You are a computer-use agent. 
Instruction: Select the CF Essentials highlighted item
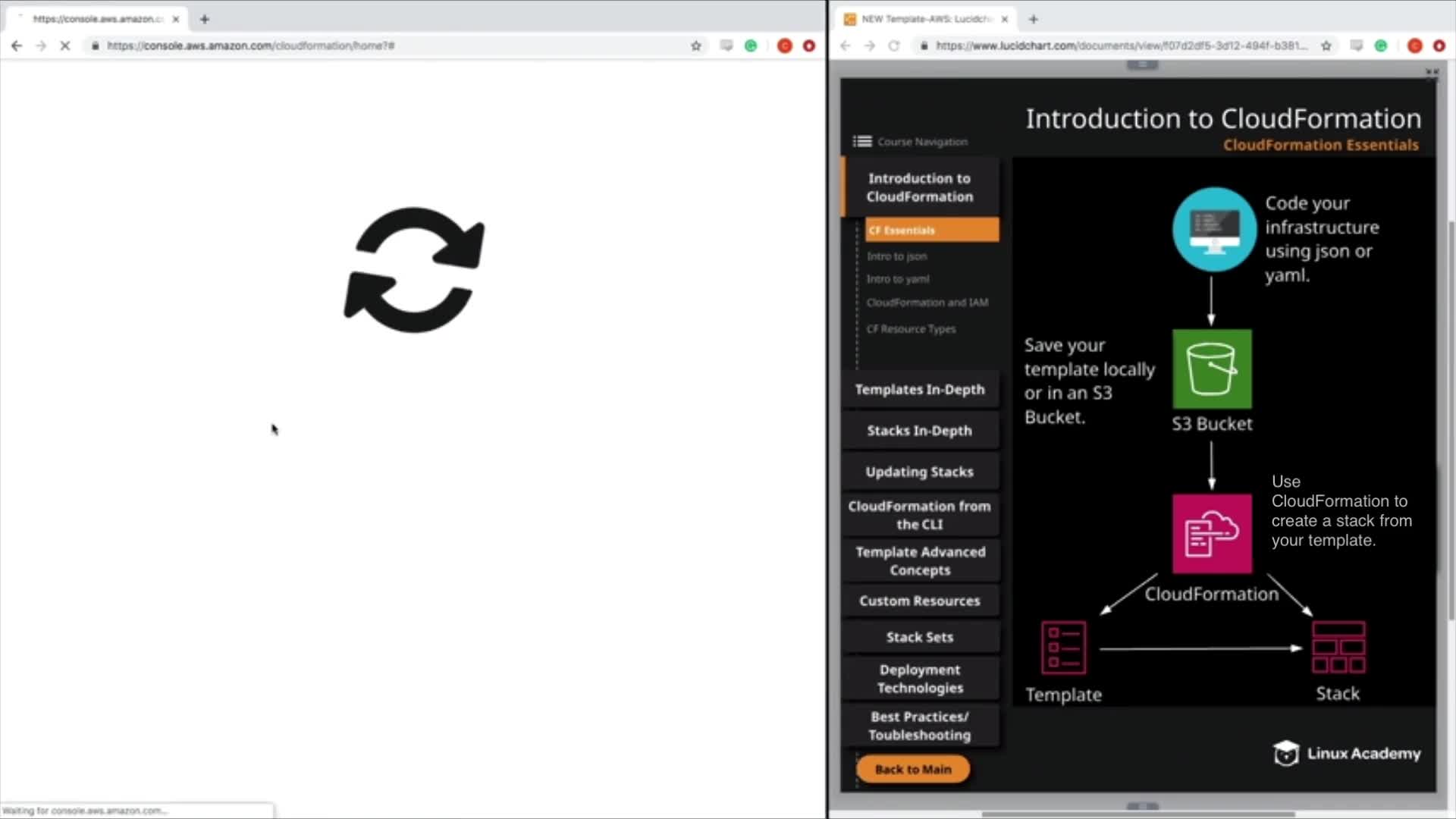(x=931, y=231)
